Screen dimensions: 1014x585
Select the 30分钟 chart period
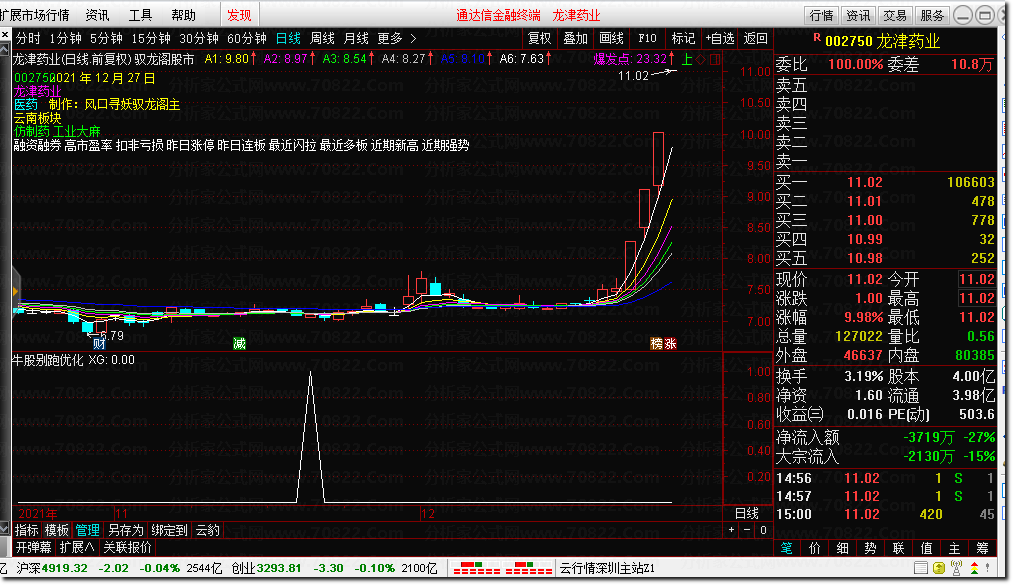[x=199, y=39]
